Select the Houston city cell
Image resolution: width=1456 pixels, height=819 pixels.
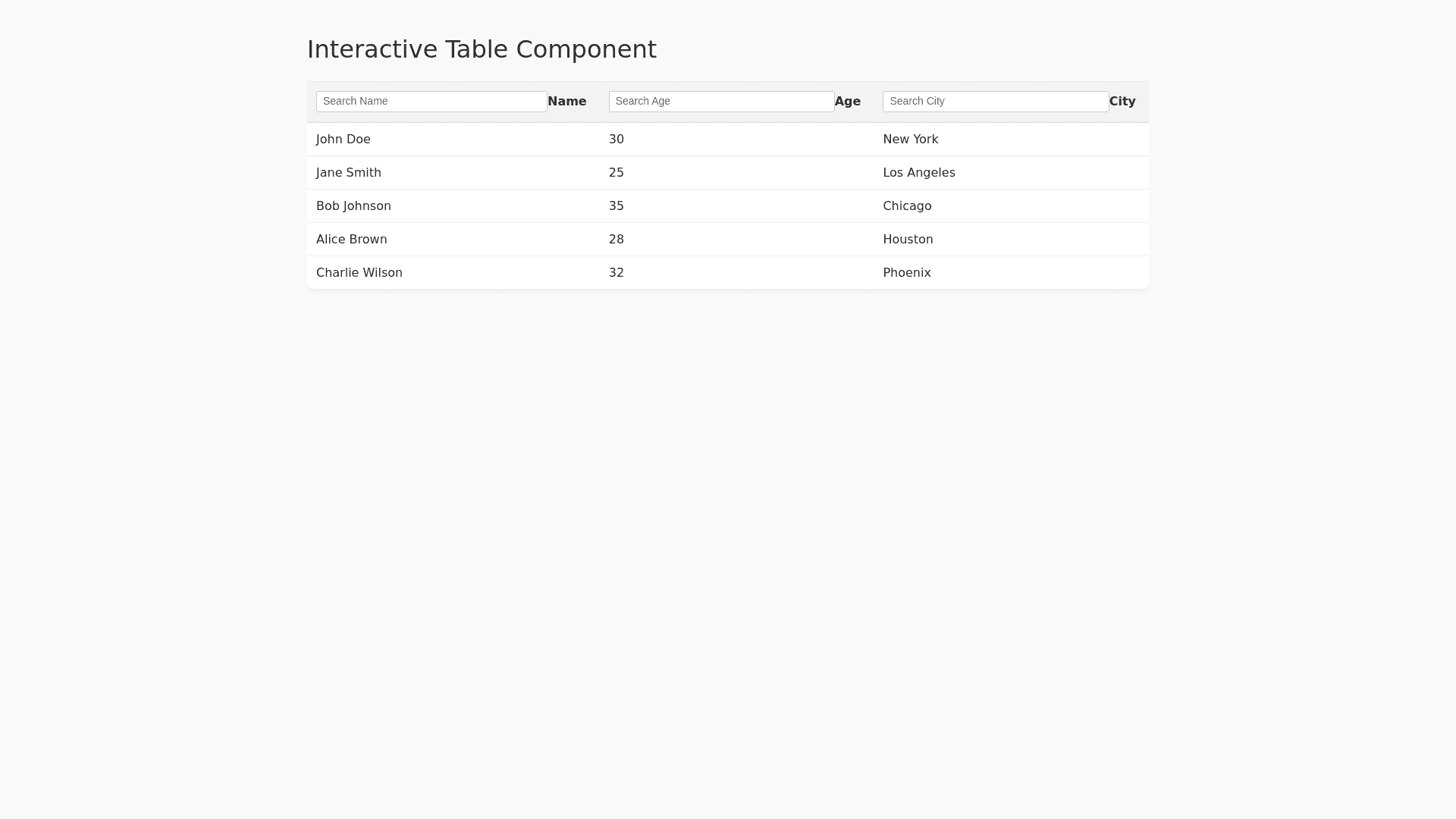tap(908, 240)
